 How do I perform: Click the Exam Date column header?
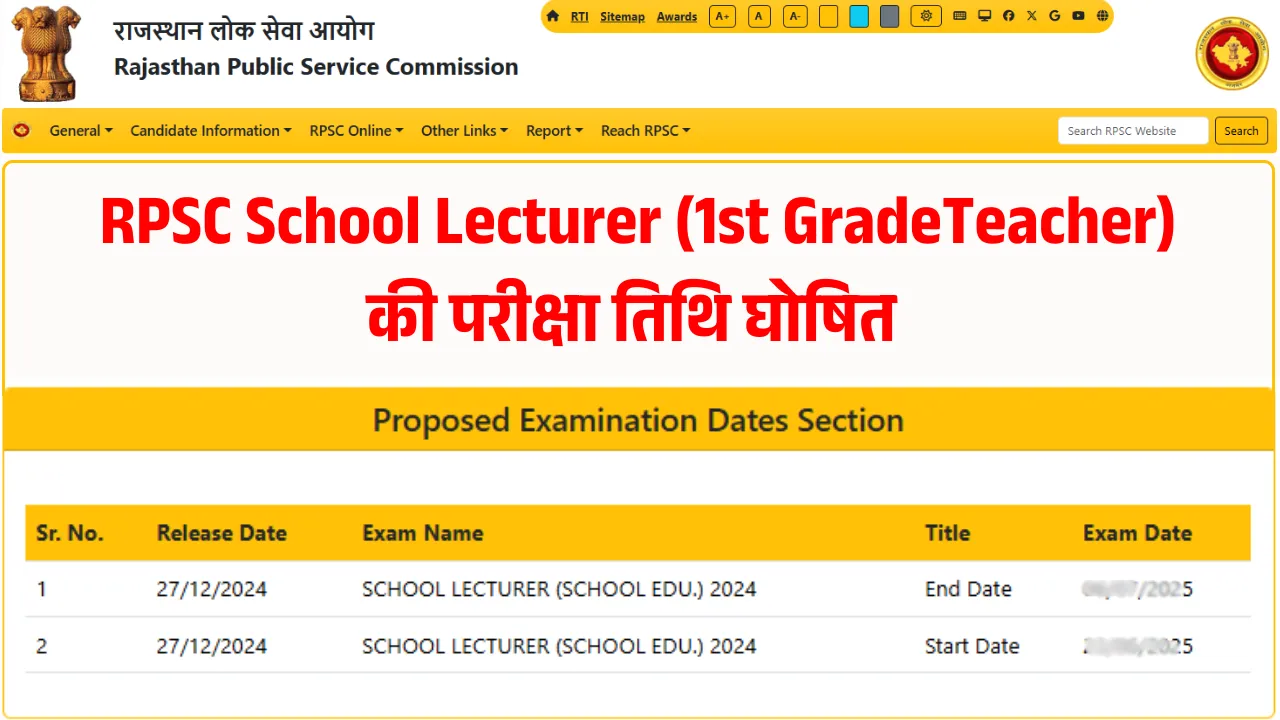pyautogui.click(x=1137, y=533)
